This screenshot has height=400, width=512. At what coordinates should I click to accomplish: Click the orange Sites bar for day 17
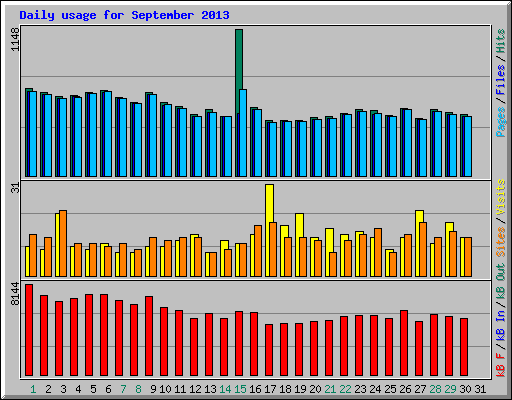click(273, 249)
